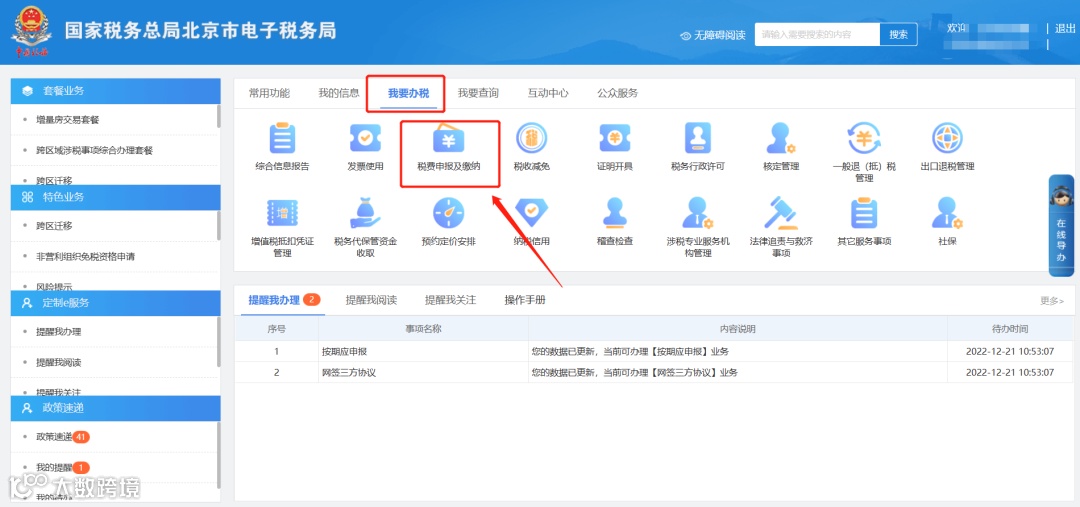This screenshot has width=1080, height=507.
Task: Open 核定管理 icon
Action: (781, 138)
